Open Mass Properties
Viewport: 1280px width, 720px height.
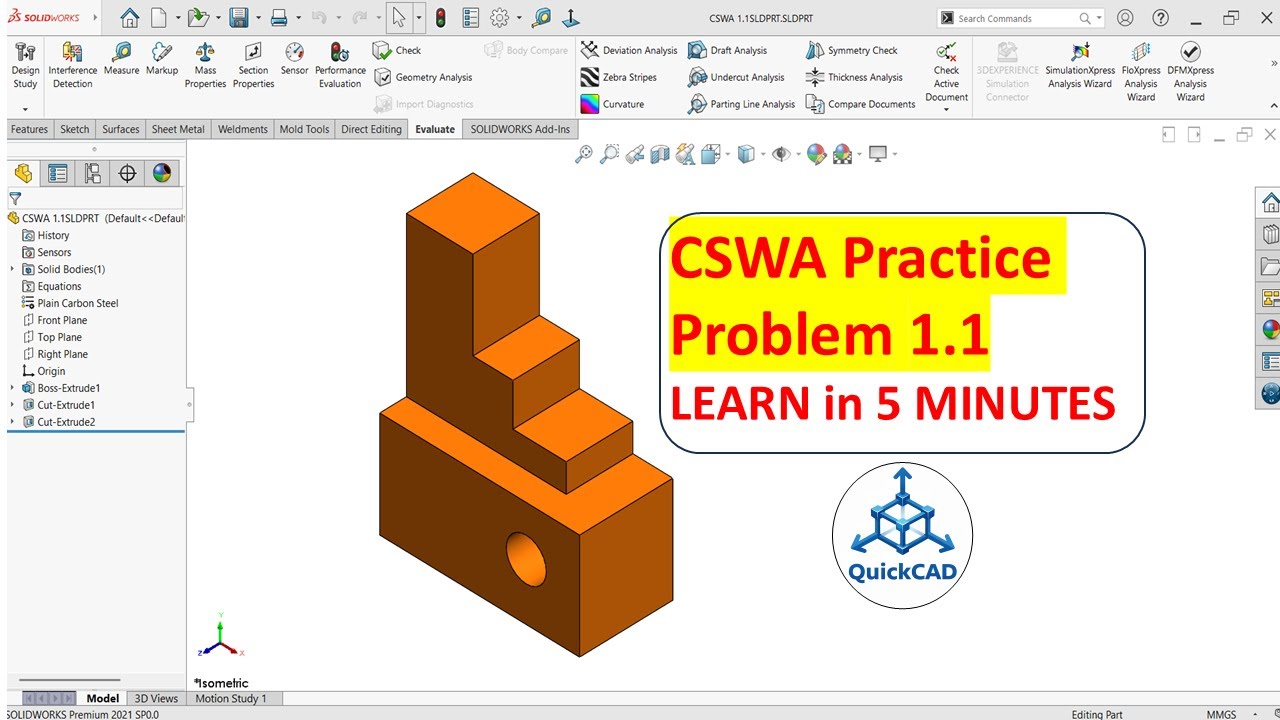(205, 66)
